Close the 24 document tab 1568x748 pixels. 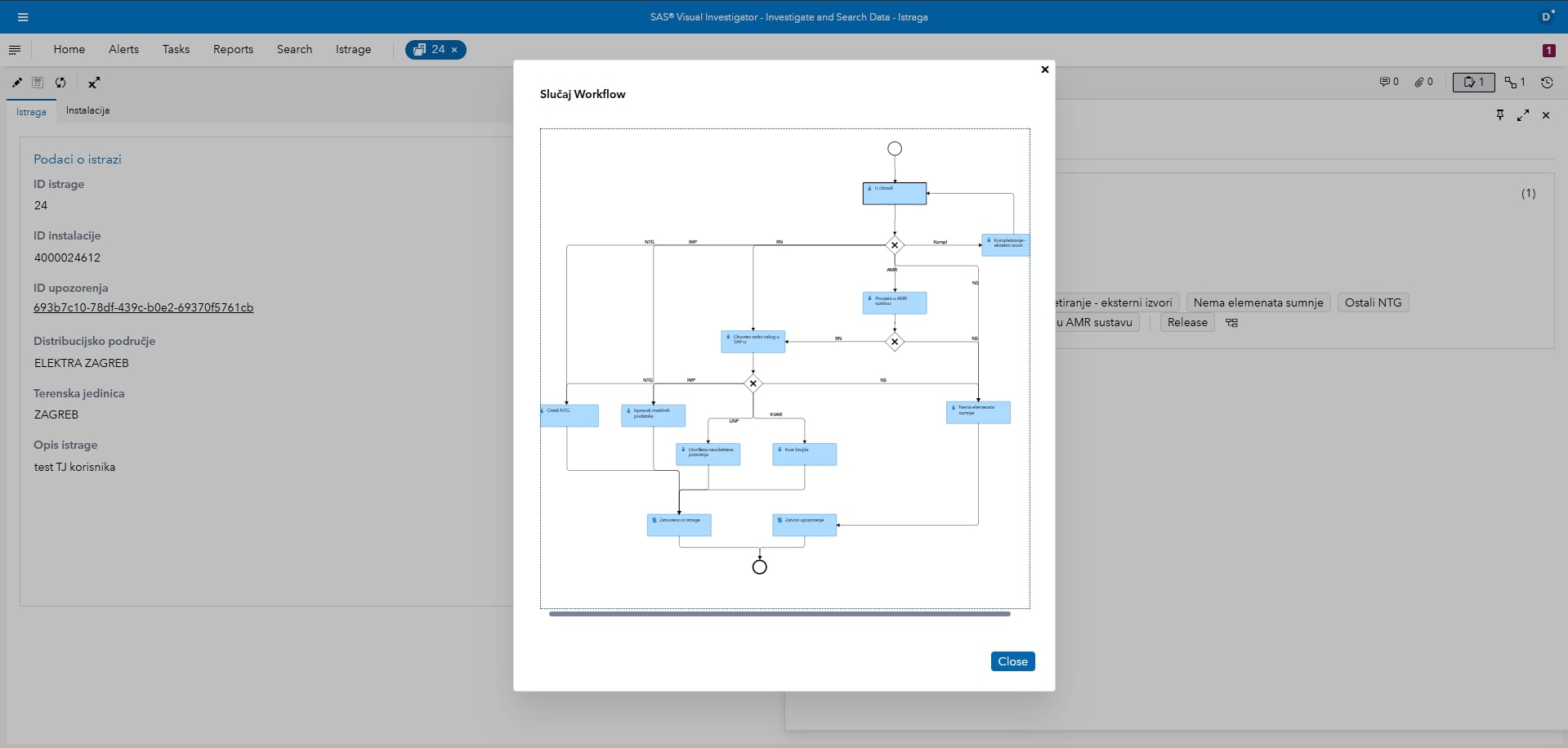click(454, 50)
